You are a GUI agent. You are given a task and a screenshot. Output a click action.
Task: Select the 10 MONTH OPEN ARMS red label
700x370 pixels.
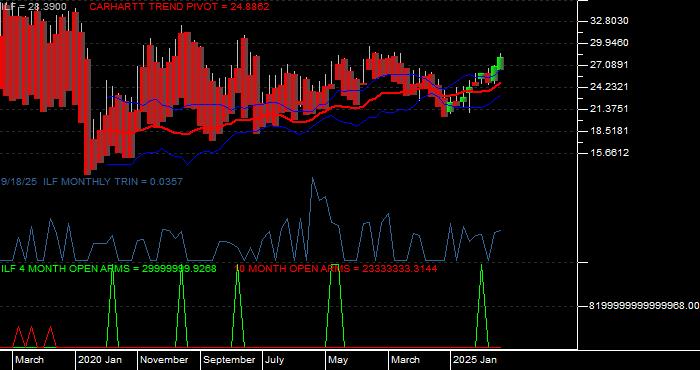click(x=336, y=269)
